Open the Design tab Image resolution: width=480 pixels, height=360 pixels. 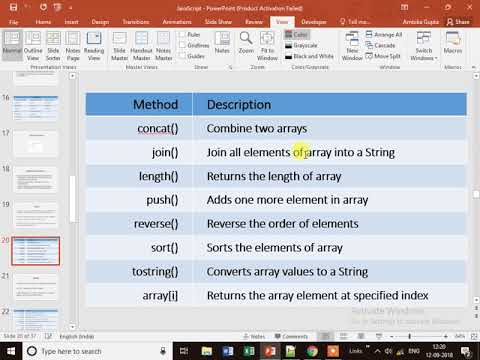100,22
